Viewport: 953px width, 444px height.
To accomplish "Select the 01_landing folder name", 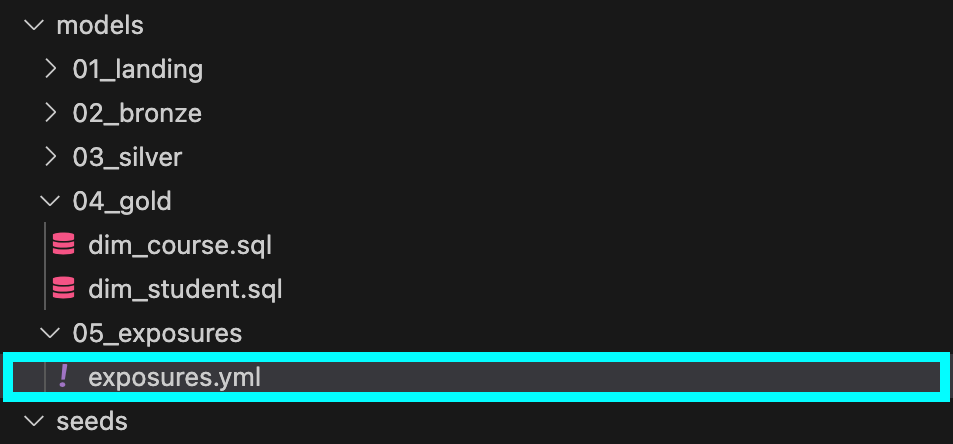I will click(138, 70).
